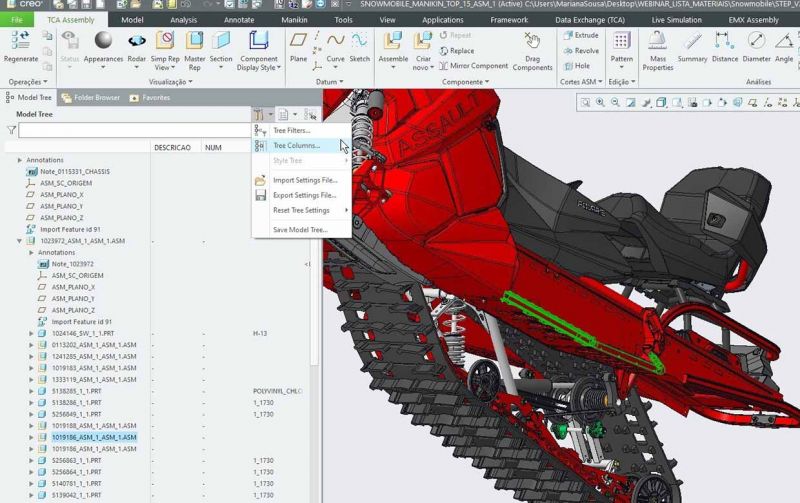Open the Componente group dropdown
This screenshot has width=800, height=503.
pos(465,82)
